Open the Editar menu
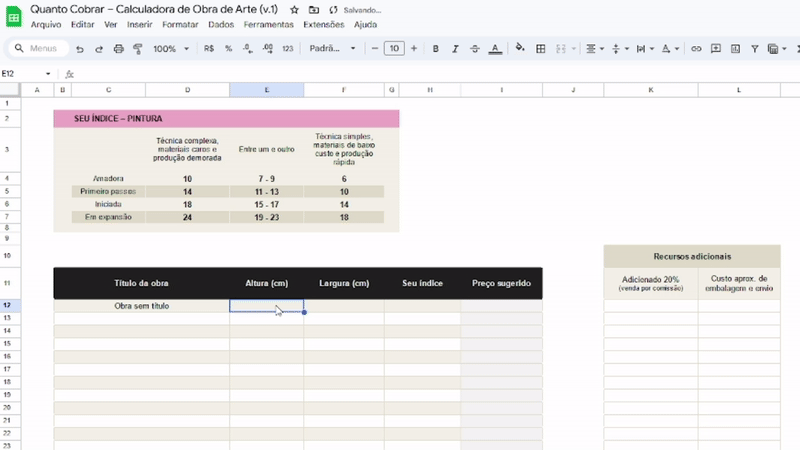The image size is (800, 450). 82,24
